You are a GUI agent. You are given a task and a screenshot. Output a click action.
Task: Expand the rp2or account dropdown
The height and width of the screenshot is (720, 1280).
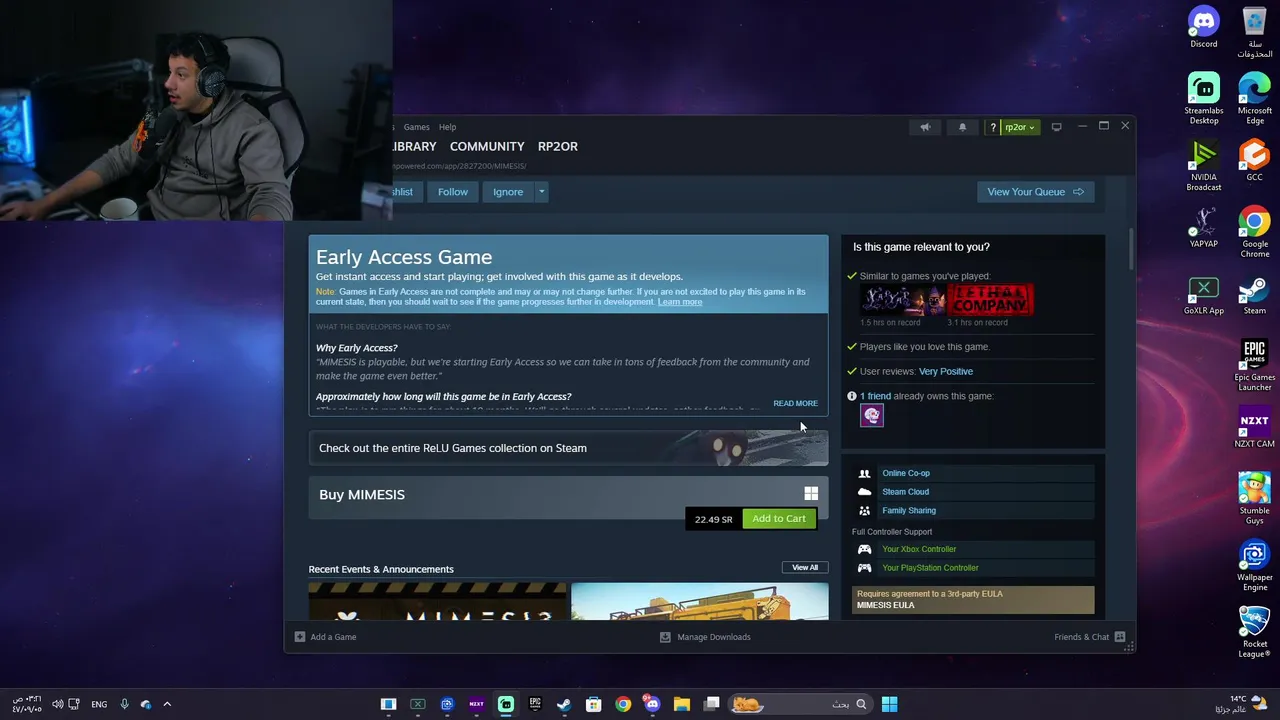coord(1020,127)
